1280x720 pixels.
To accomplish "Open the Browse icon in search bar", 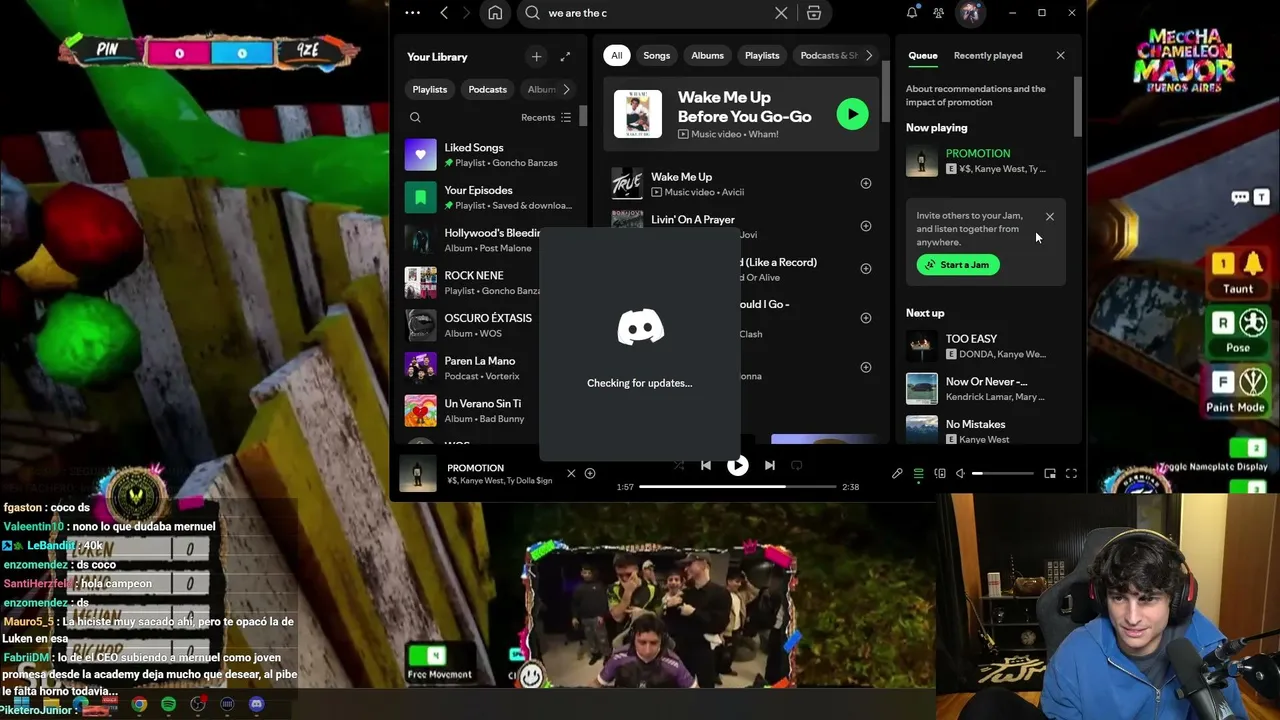I will coord(814,13).
